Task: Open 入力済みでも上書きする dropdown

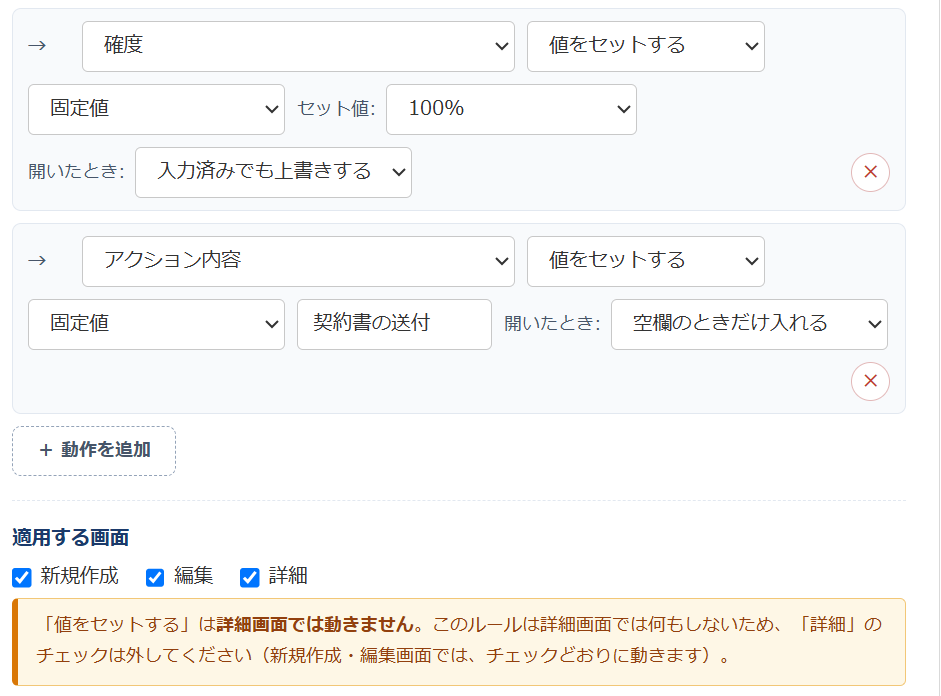Action: tap(273, 172)
